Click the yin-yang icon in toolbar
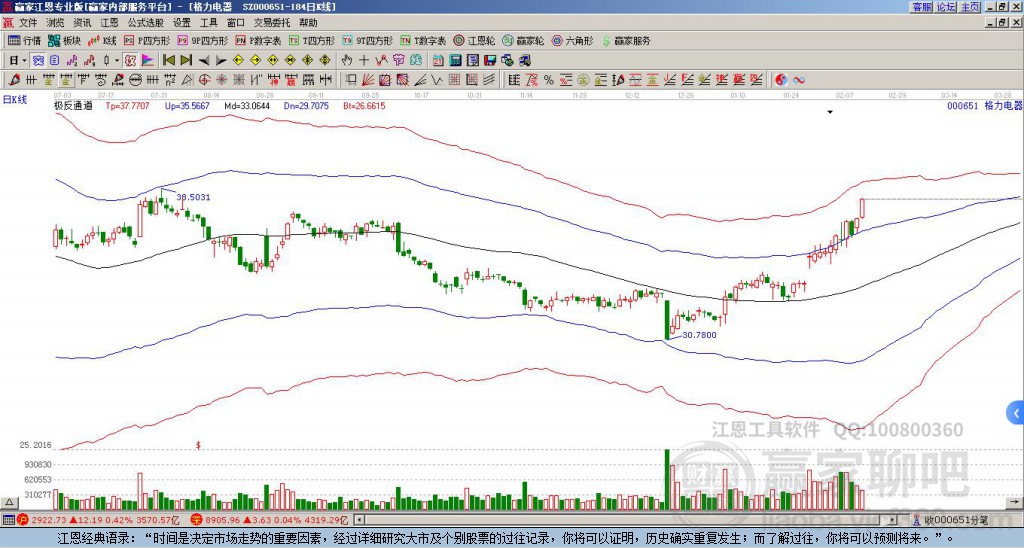Viewport: 1024px width, 548px height. (x=781, y=80)
